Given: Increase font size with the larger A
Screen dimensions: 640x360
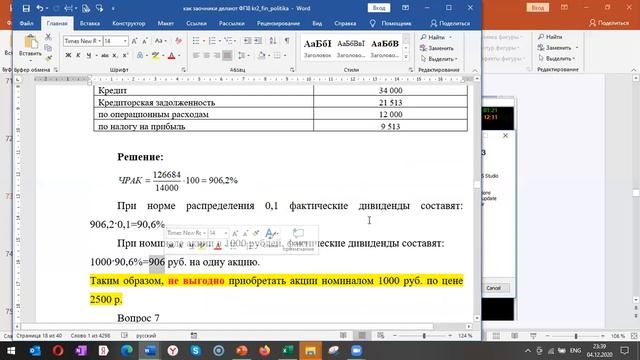Looking at the screenshot, I should pos(134,41).
